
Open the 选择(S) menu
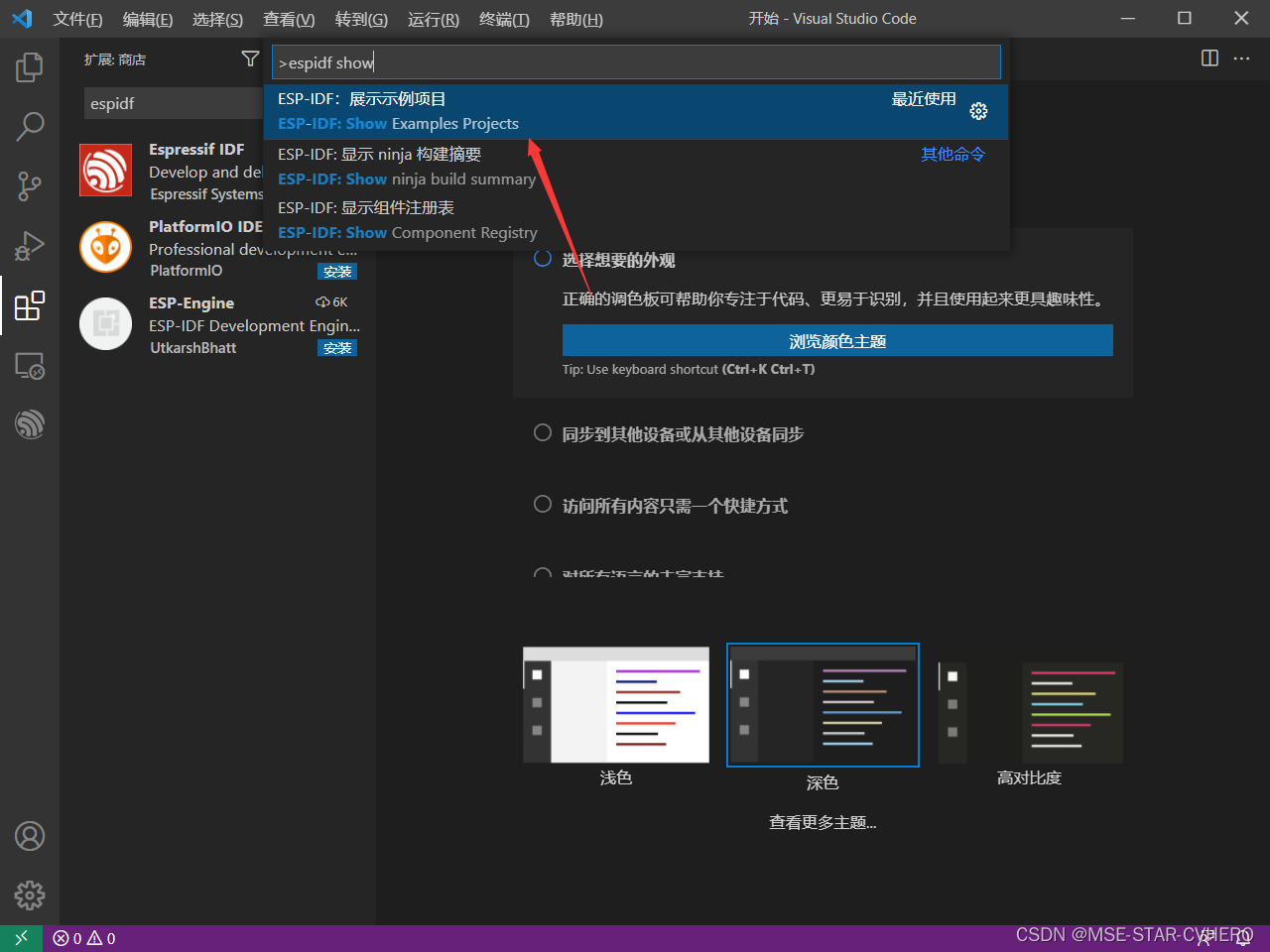pyautogui.click(x=217, y=19)
